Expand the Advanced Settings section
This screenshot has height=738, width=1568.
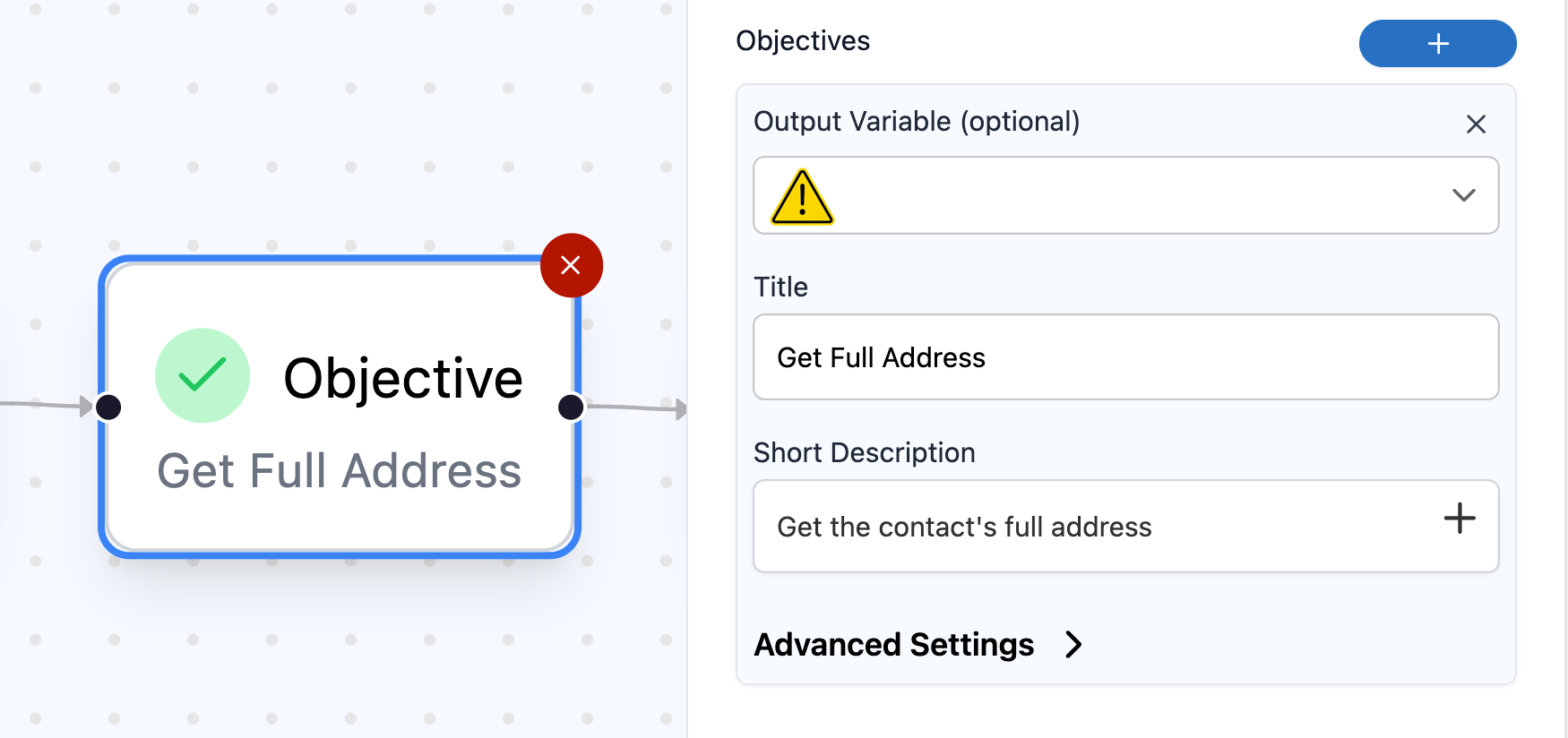(894, 645)
